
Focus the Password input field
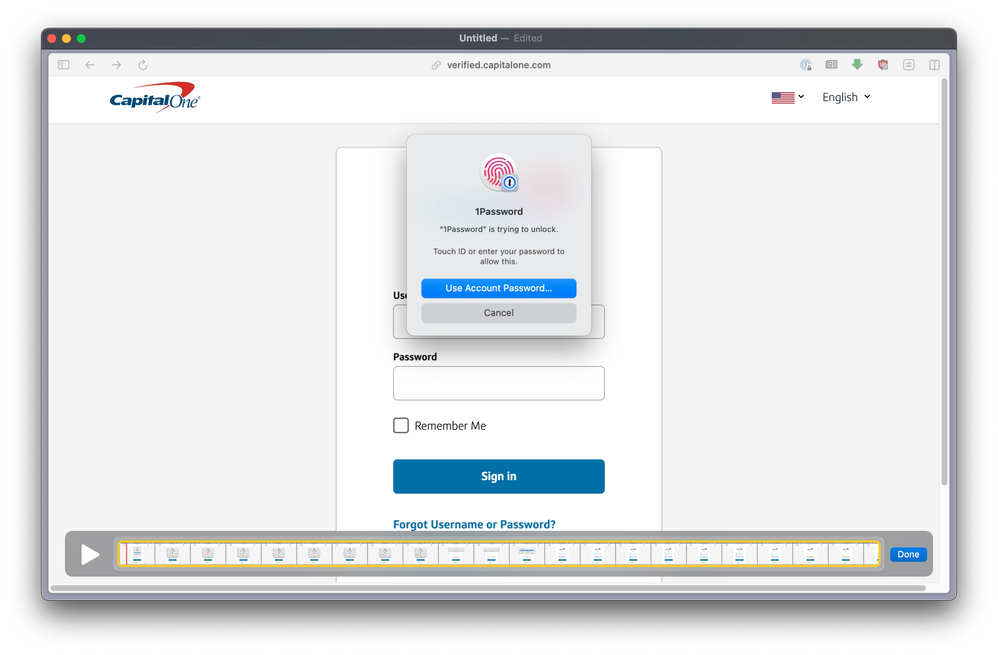(499, 383)
